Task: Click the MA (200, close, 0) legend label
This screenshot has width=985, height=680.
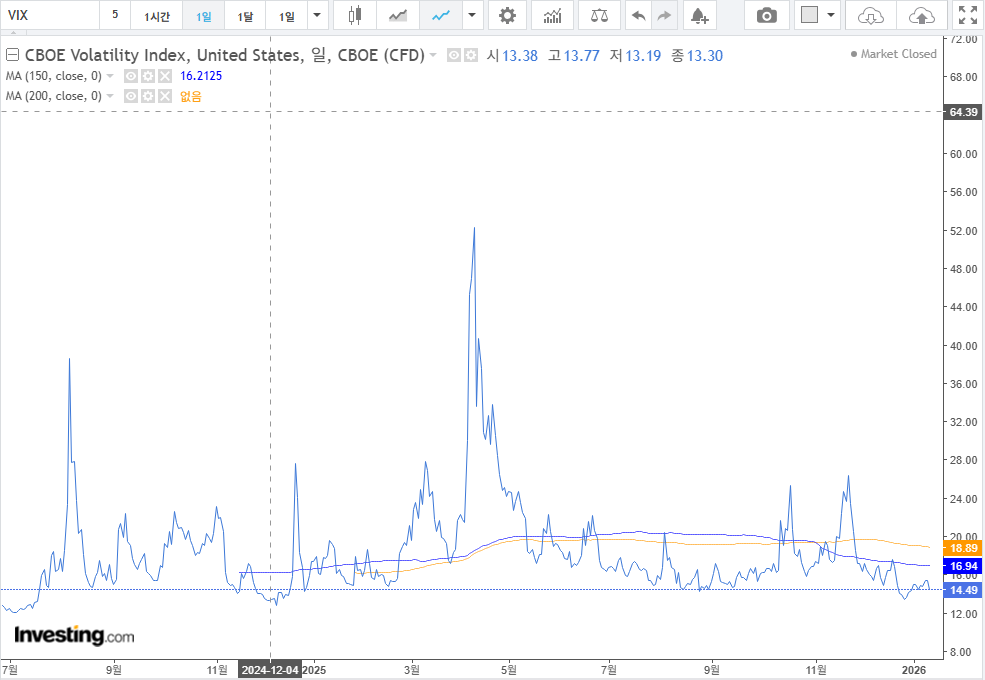Action: point(53,96)
